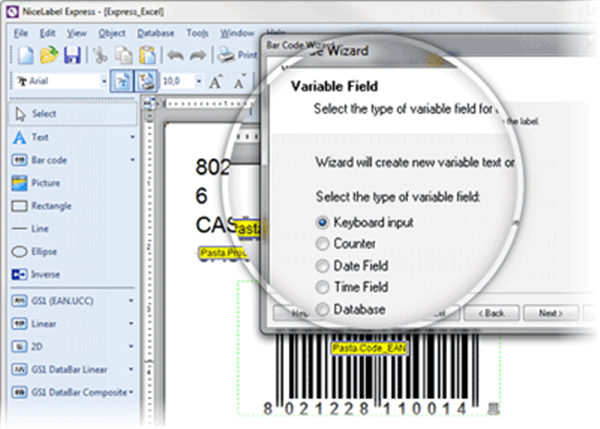Choose the Select pointer tool
The height and width of the screenshot is (429, 600).
(x=73, y=114)
